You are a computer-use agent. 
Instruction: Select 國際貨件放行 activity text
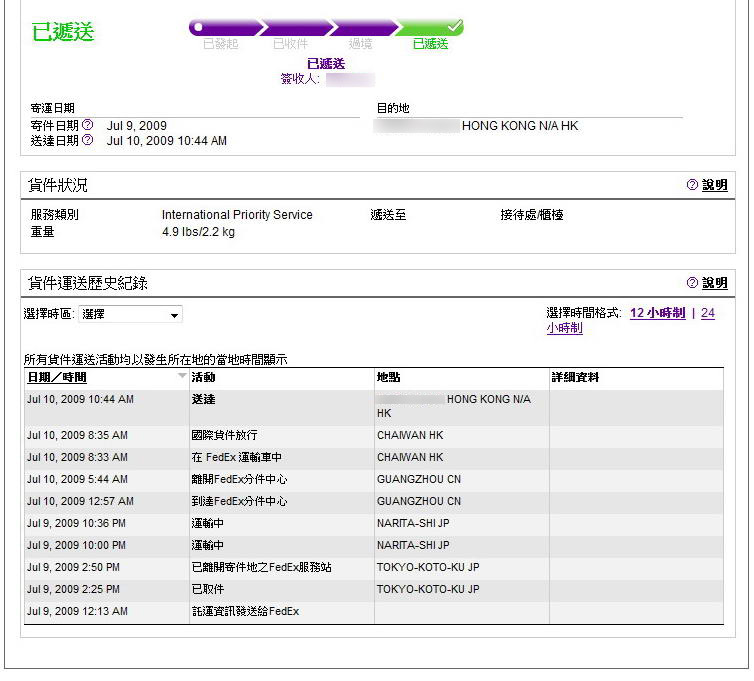[224, 435]
